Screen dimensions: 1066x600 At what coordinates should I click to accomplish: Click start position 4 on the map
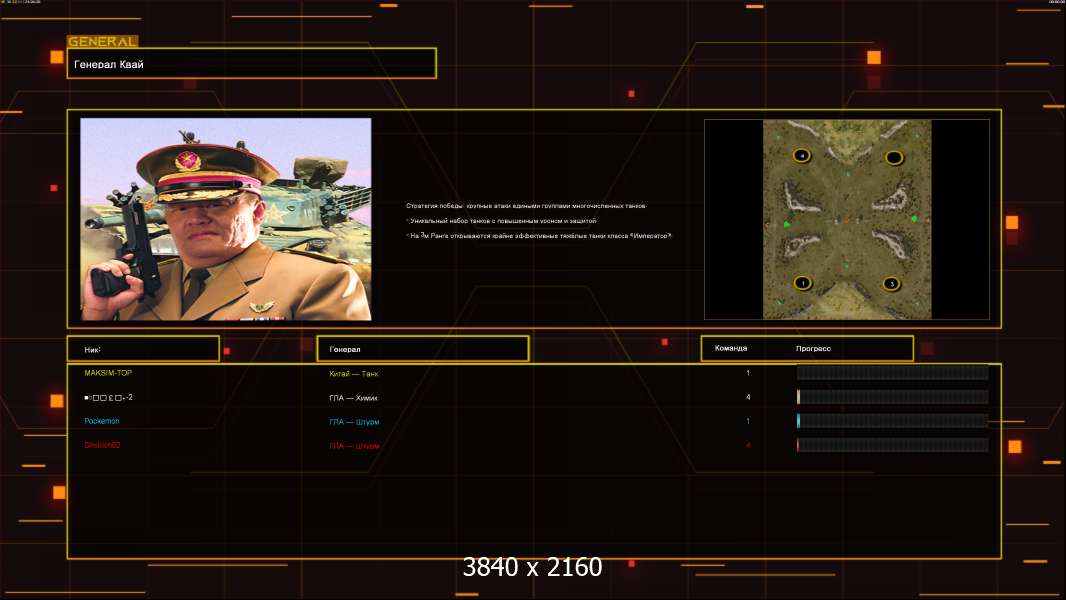tap(801, 156)
